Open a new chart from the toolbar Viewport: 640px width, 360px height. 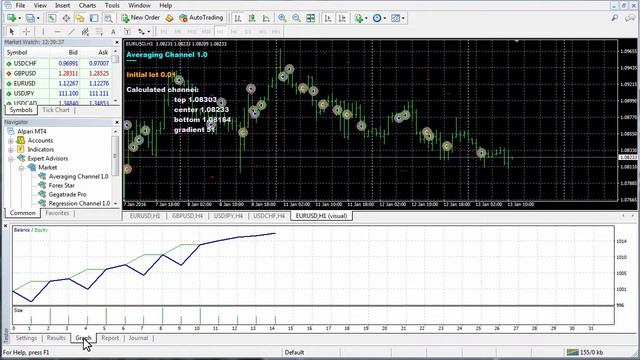(11, 18)
